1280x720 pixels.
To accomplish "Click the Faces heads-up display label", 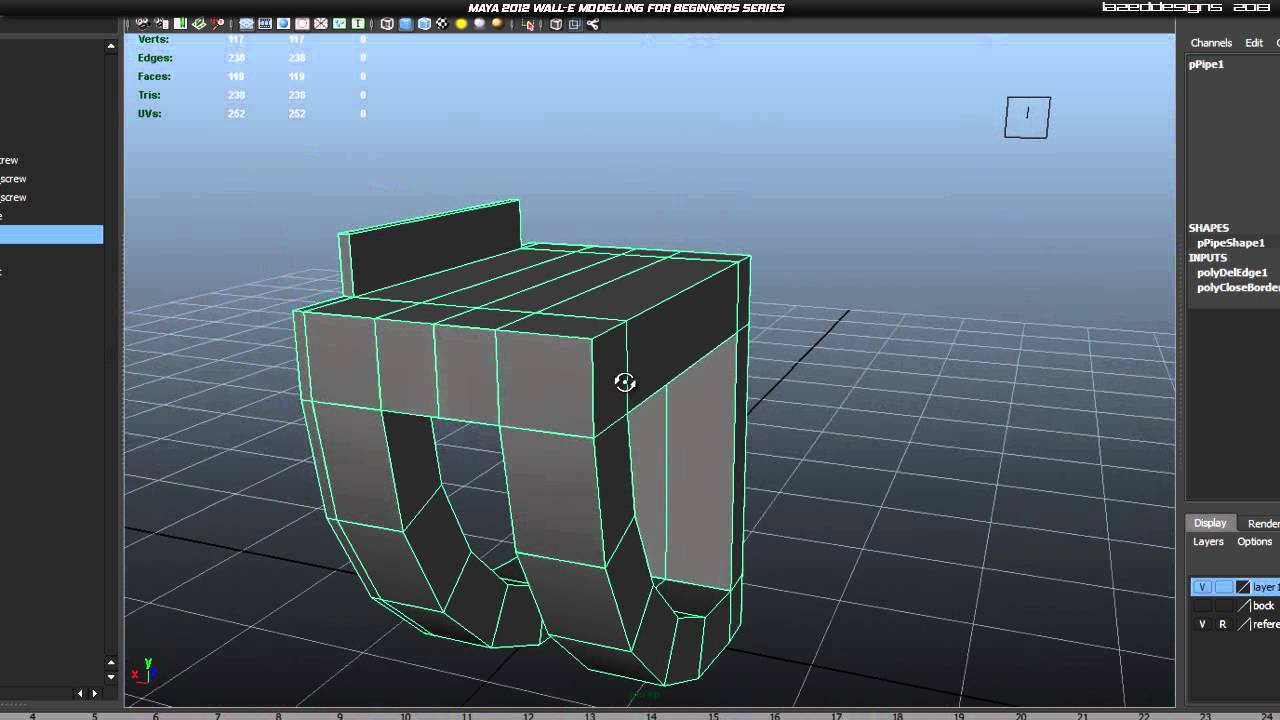I will 154,76.
